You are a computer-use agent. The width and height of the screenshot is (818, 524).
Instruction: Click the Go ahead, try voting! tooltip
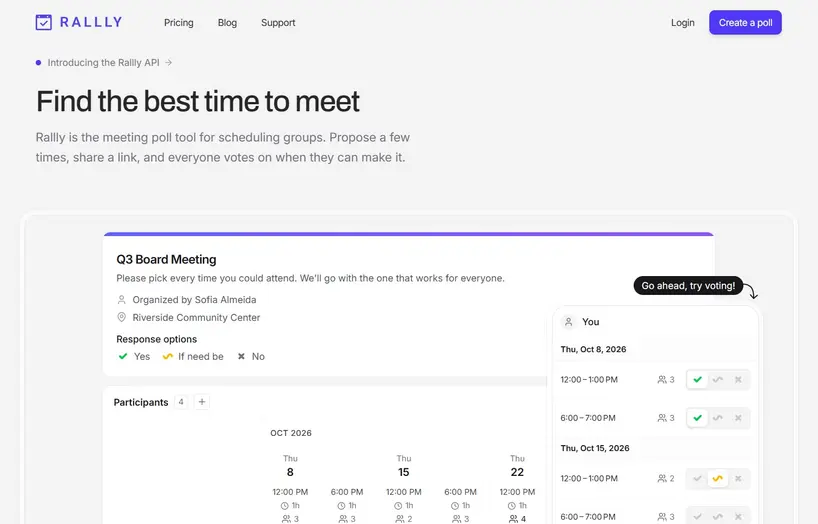click(688, 285)
